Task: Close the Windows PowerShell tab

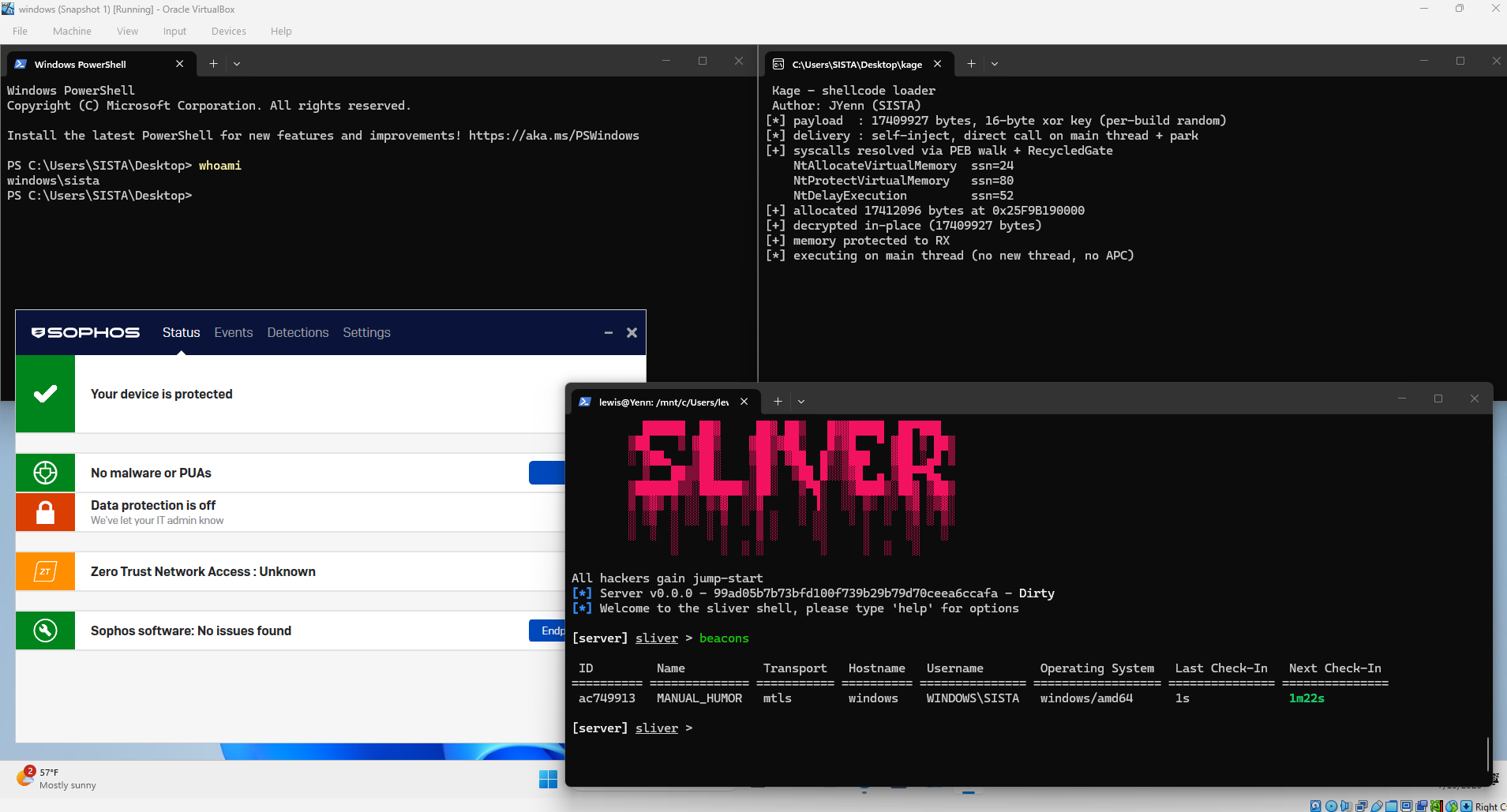Action: pyautogui.click(x=180, y=64)
